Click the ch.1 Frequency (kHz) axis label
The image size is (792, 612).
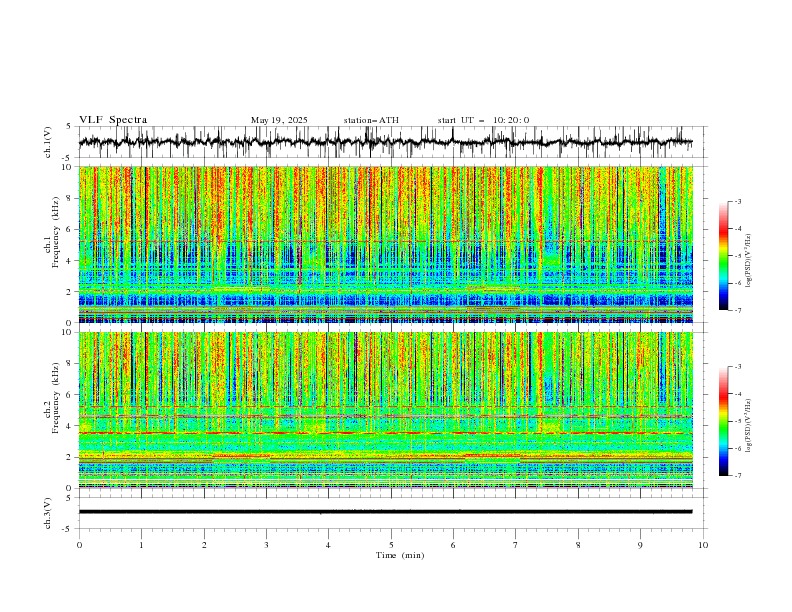[x=52, y=233]
